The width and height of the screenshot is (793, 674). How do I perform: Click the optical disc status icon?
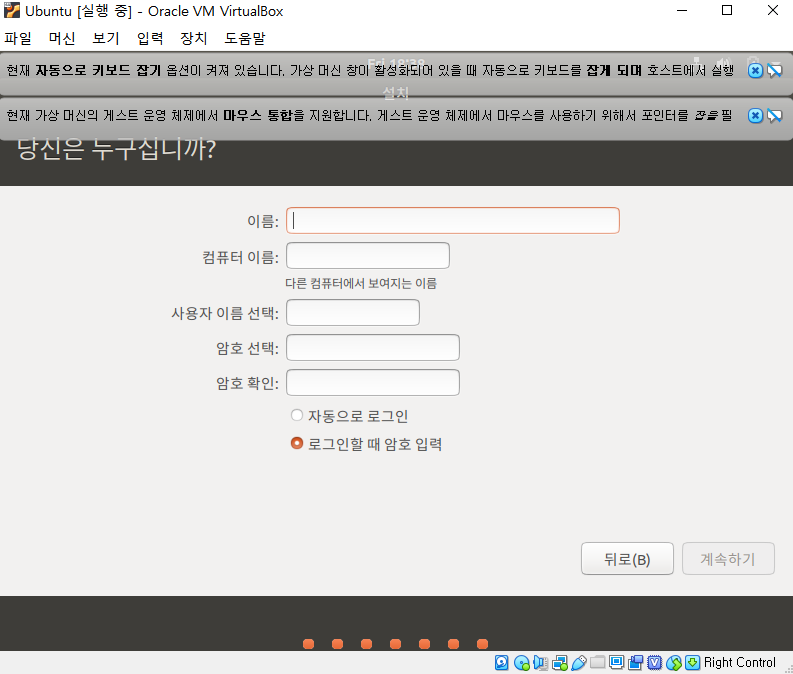tap(521, 662)
